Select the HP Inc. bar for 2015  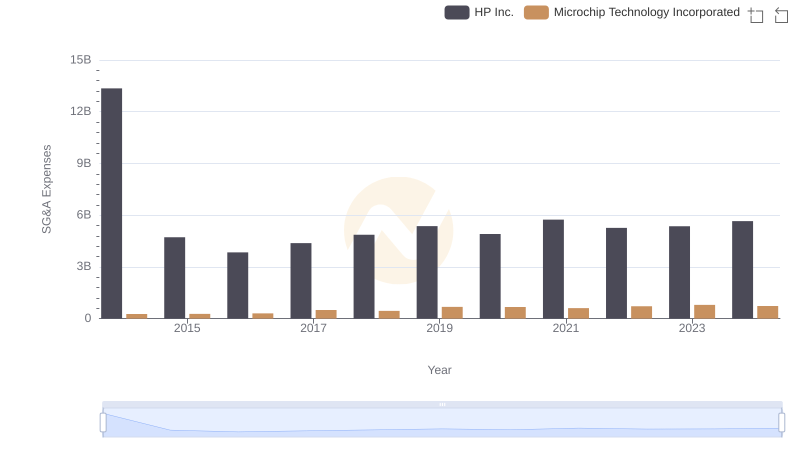point(174,278)
